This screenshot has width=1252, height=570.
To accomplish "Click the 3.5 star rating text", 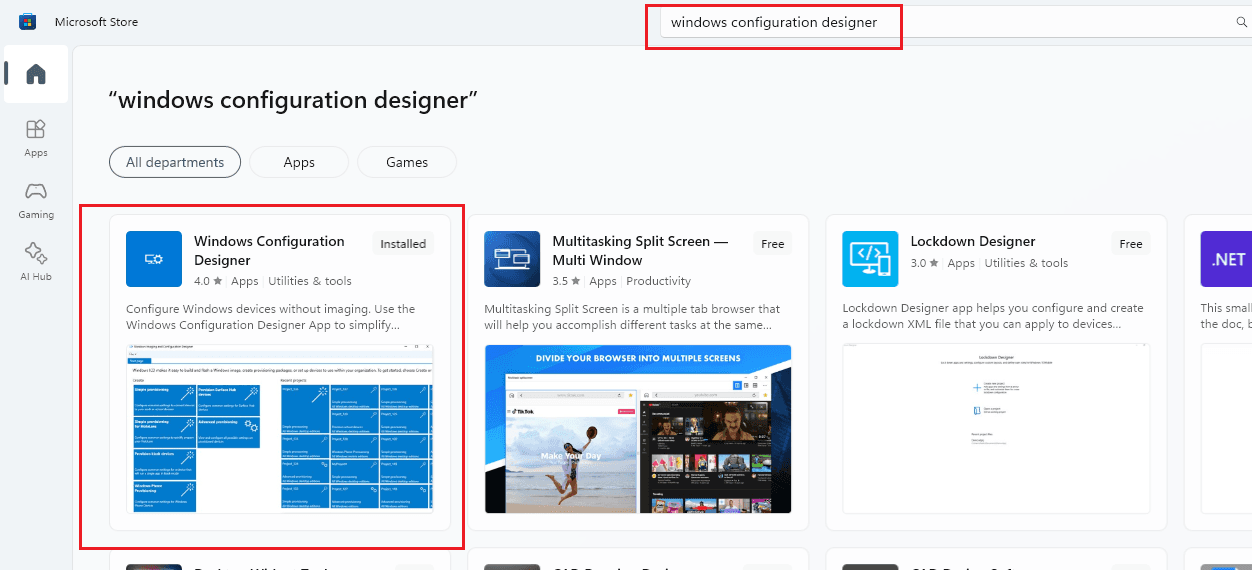I will [566, 281].
